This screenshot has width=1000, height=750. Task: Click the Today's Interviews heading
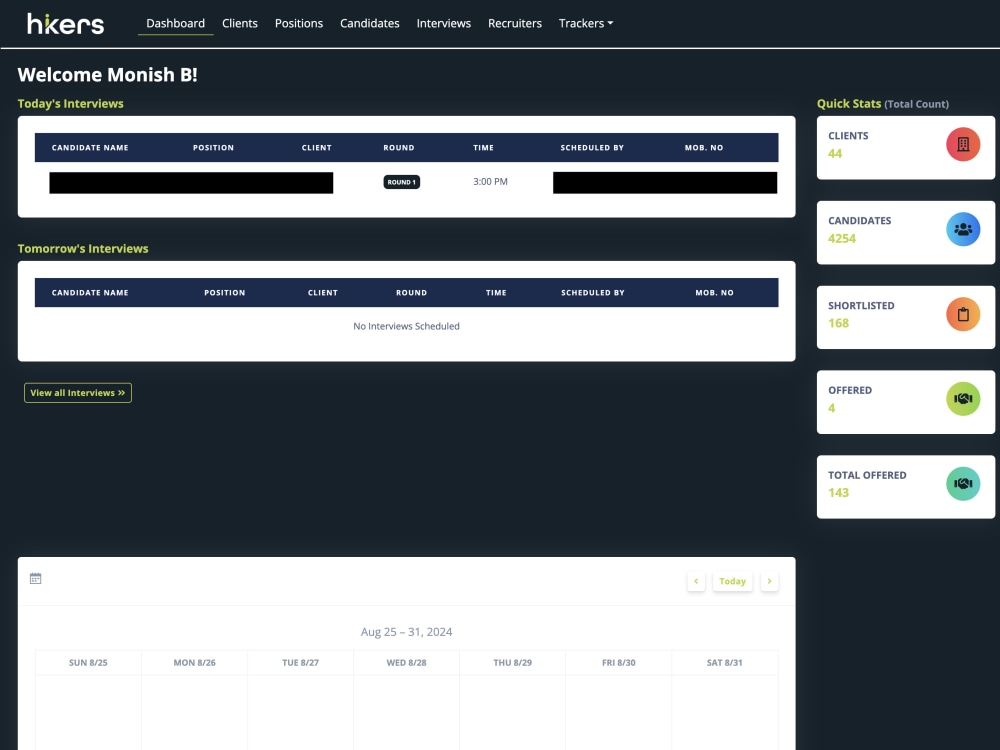(70, 103)
